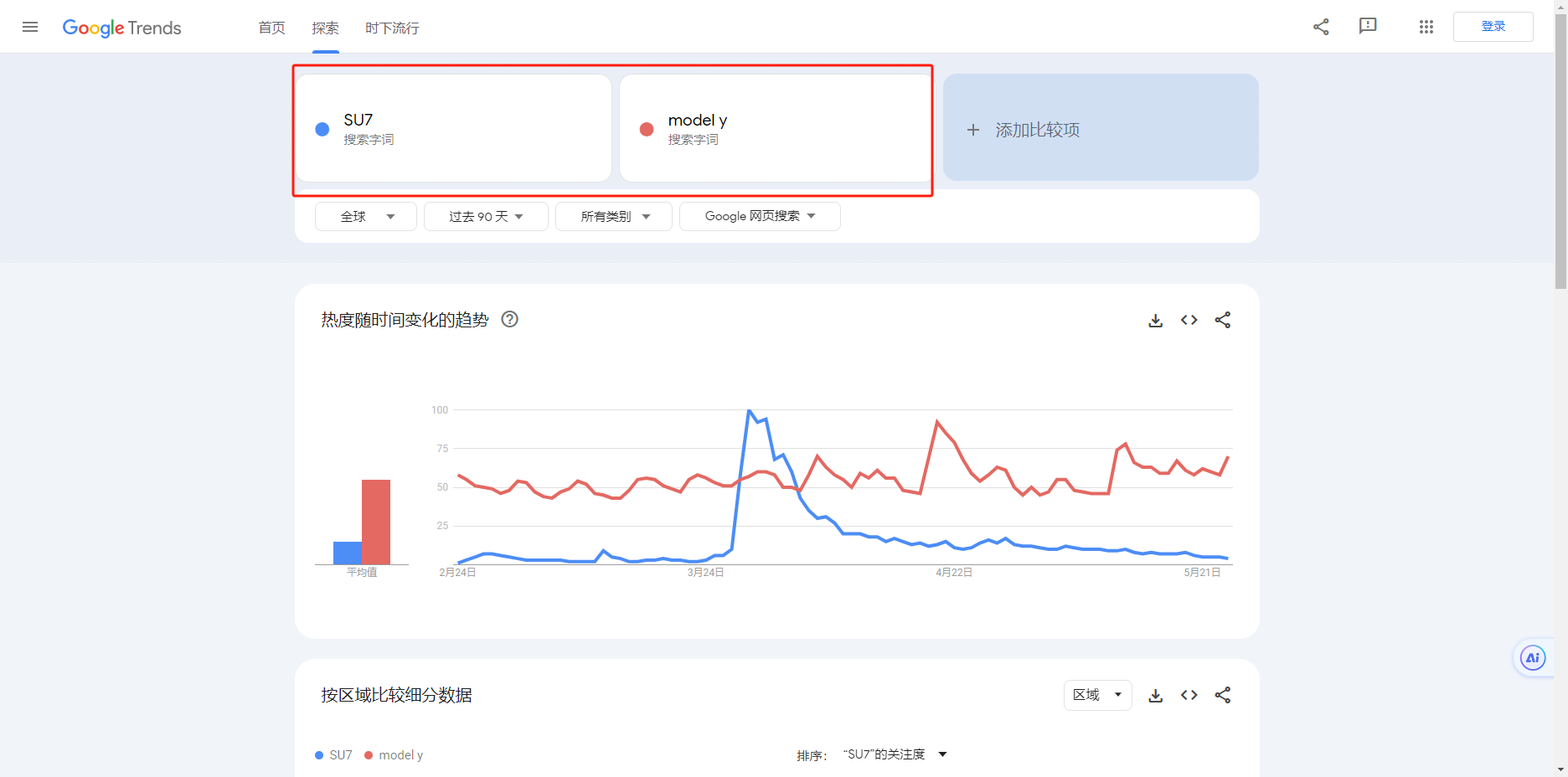Click the red model y color dot
Screen dimensions: 1568x777
tap(647, 129)
